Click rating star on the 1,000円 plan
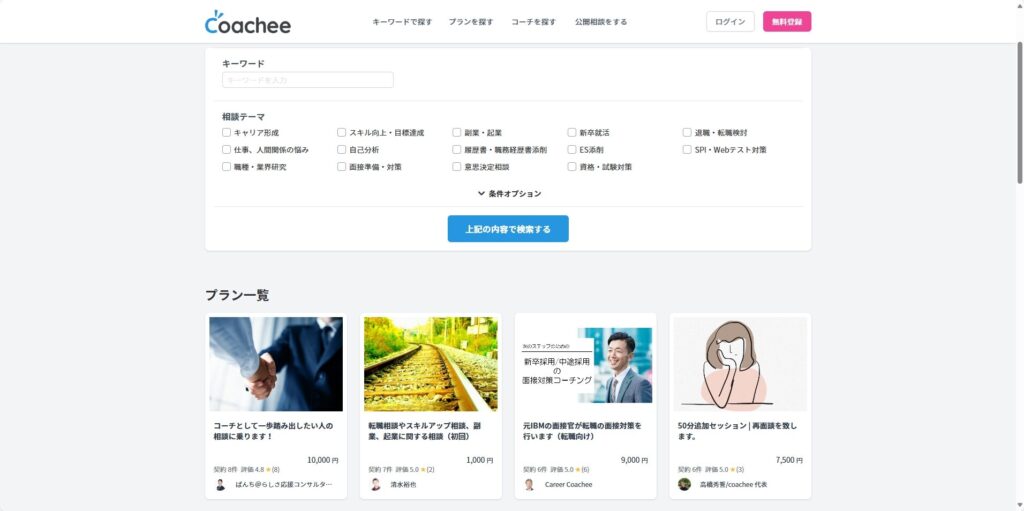Viewport: 1024px width, 511px height. tap(423, 470)
